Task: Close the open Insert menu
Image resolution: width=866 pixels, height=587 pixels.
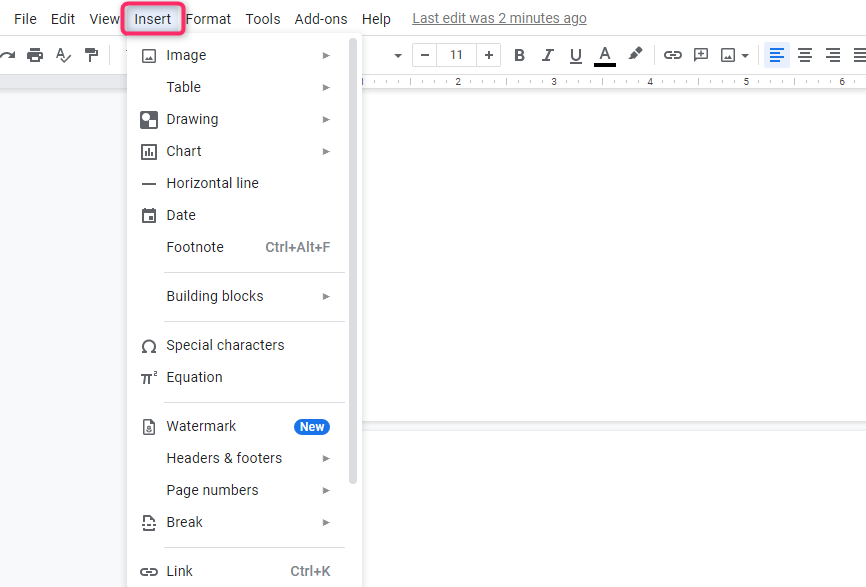Action: 152,19
